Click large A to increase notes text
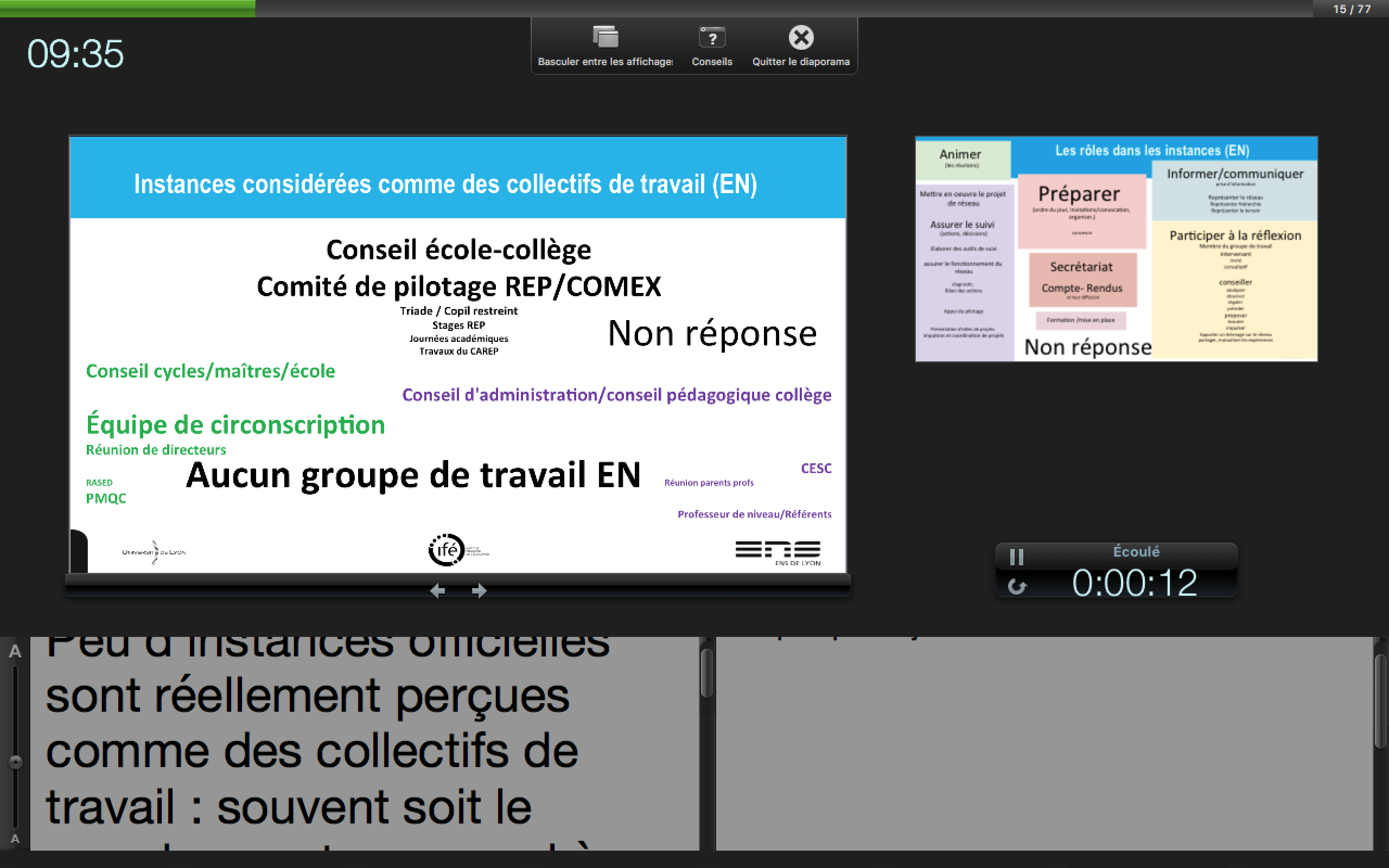Viewport: 1389px width, 868px height. (15, 652)
